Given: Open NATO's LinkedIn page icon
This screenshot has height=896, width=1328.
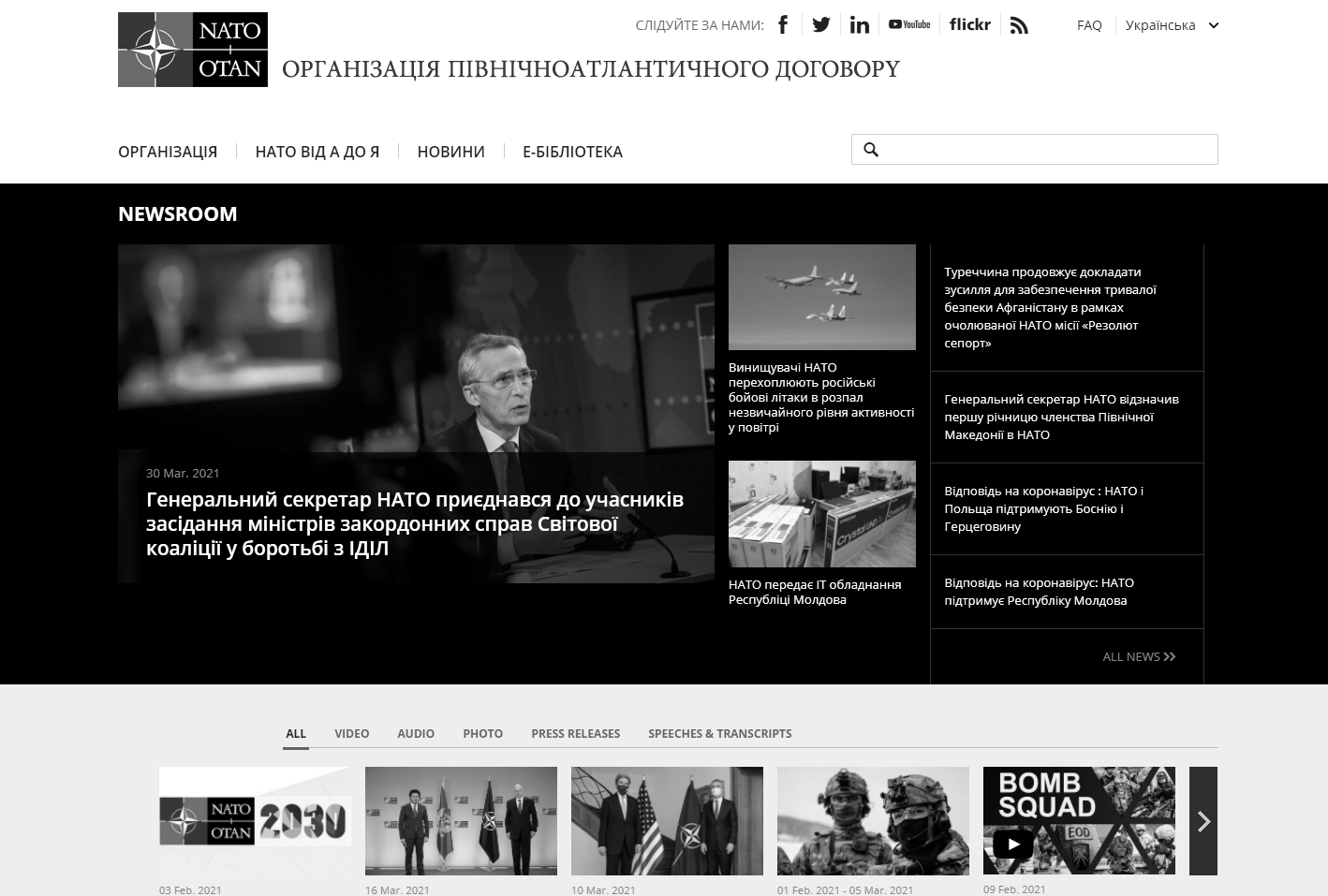Looking at the screenshot, I should [860, 24].
